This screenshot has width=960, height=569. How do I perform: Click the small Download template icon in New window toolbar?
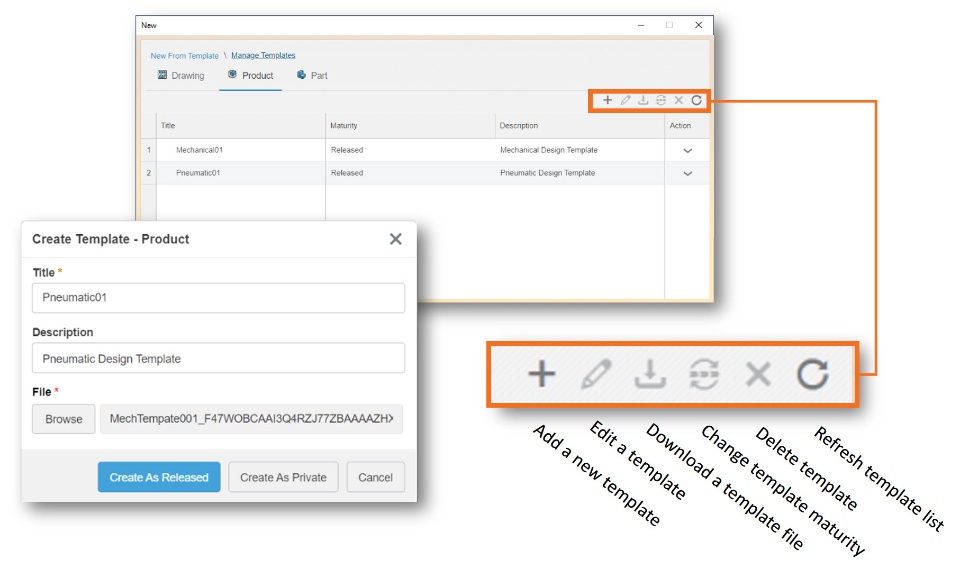pyautogui.click(x=643, y=100)
